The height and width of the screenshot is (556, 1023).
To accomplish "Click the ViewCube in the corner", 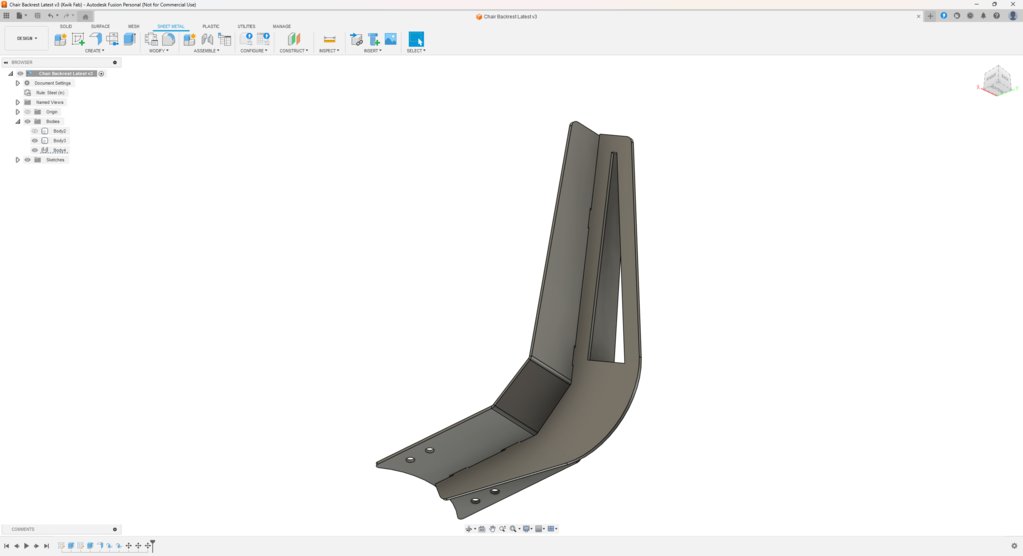I will pyautogui.click(x=997, y=80).
